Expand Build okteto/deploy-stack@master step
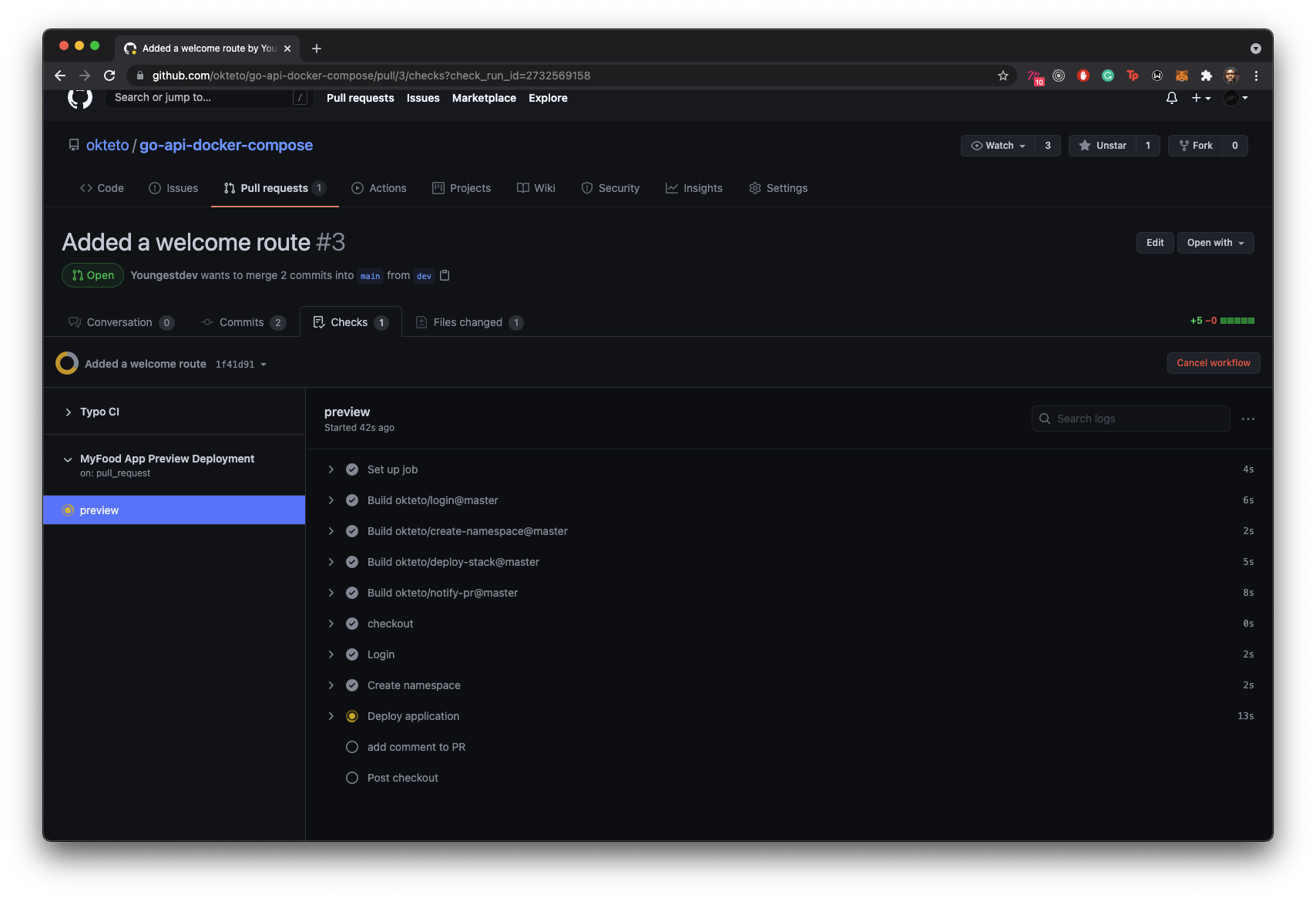Viewport: 1316px width, 898px height. click(x=331, y=562)
